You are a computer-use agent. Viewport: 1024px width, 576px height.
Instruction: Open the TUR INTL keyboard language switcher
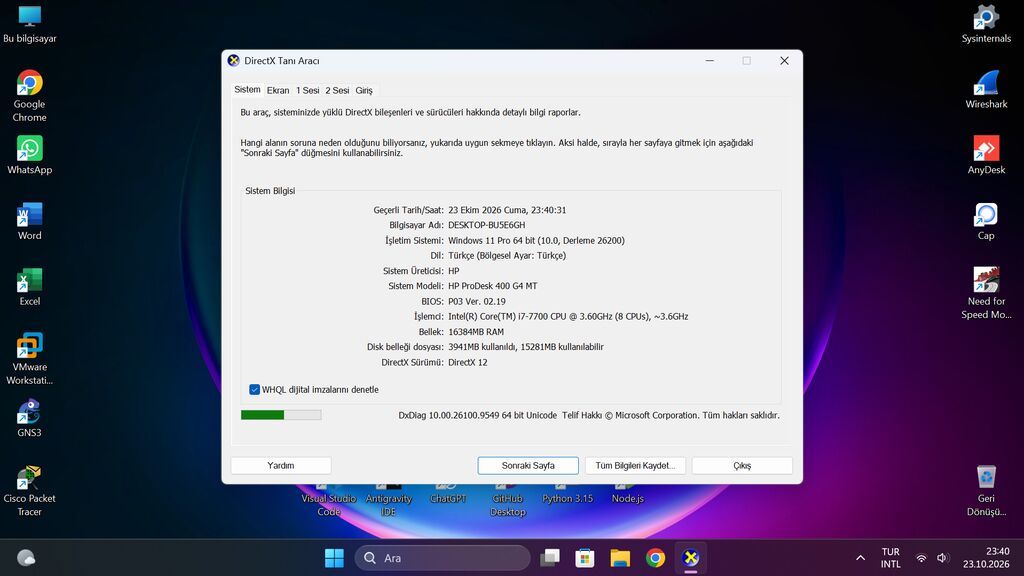click(x=890, y=558)
